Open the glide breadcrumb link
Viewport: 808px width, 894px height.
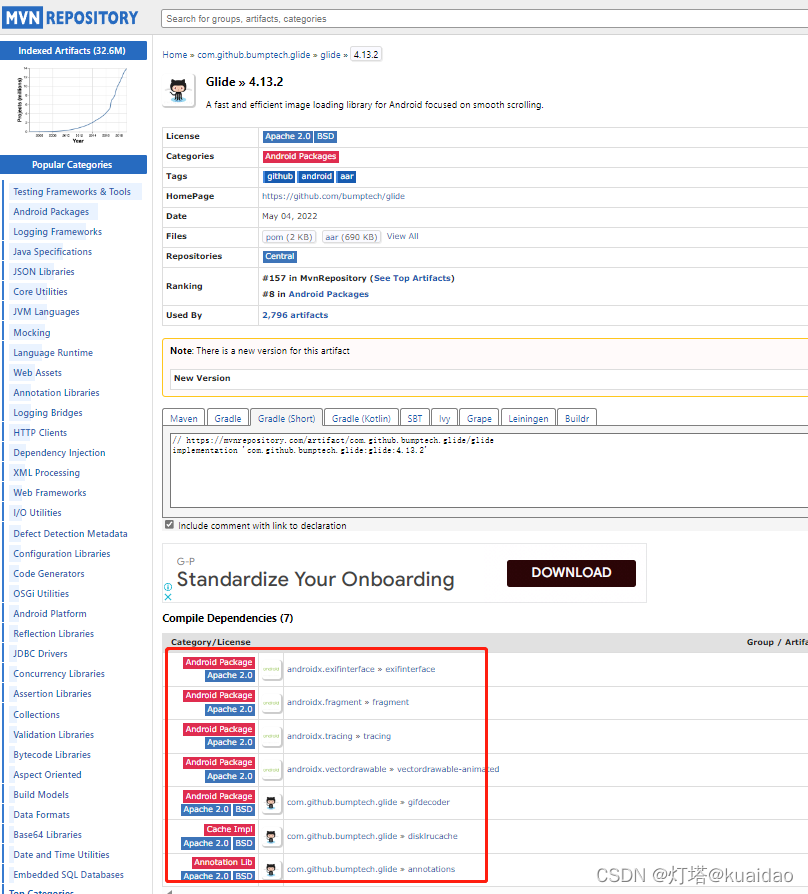[330, 55]
